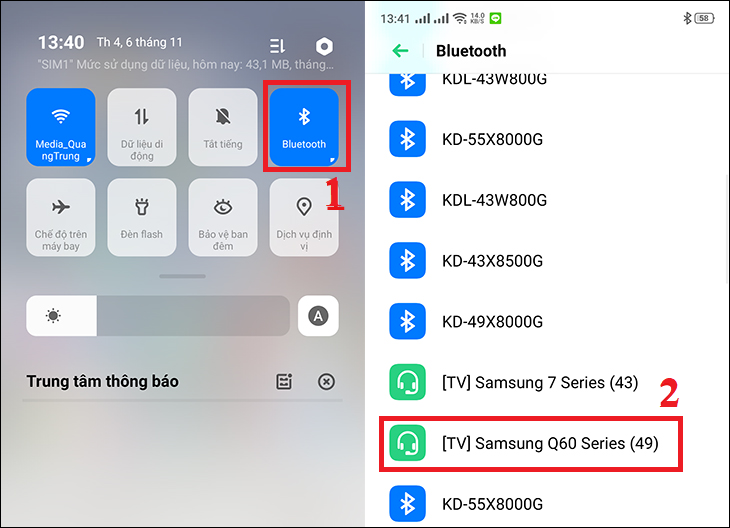The image size is (730, 528).
Task: Select [TV] Samsung Q60 Series (49)
Action: coord(531,444)
